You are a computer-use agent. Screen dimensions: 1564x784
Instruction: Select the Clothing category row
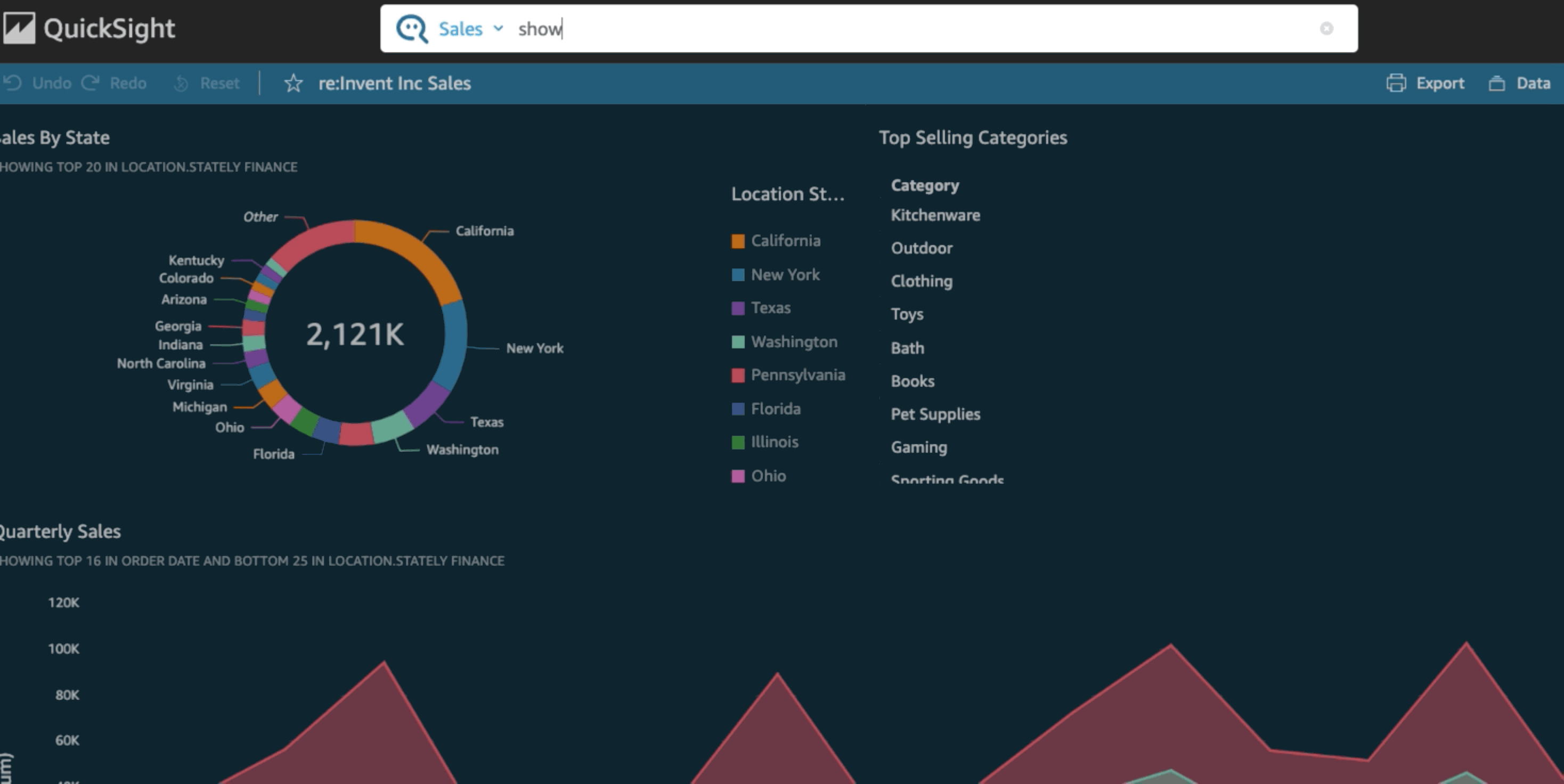922,282
